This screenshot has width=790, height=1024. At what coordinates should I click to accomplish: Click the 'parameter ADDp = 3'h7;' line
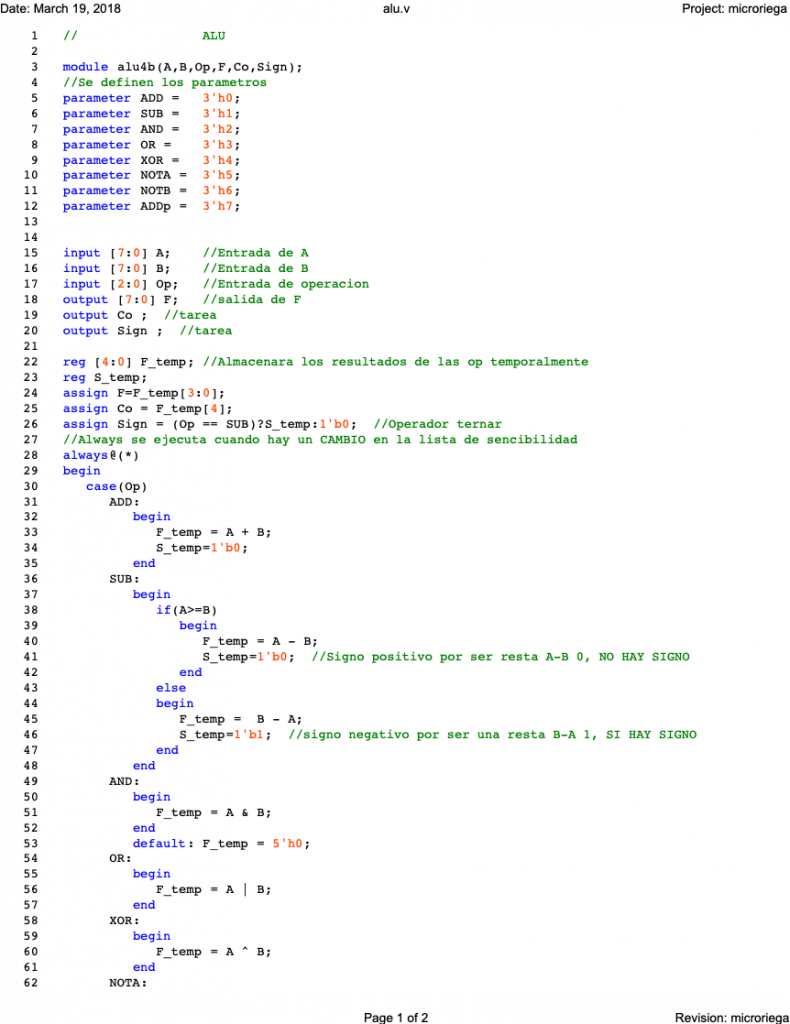click(151, 206)
